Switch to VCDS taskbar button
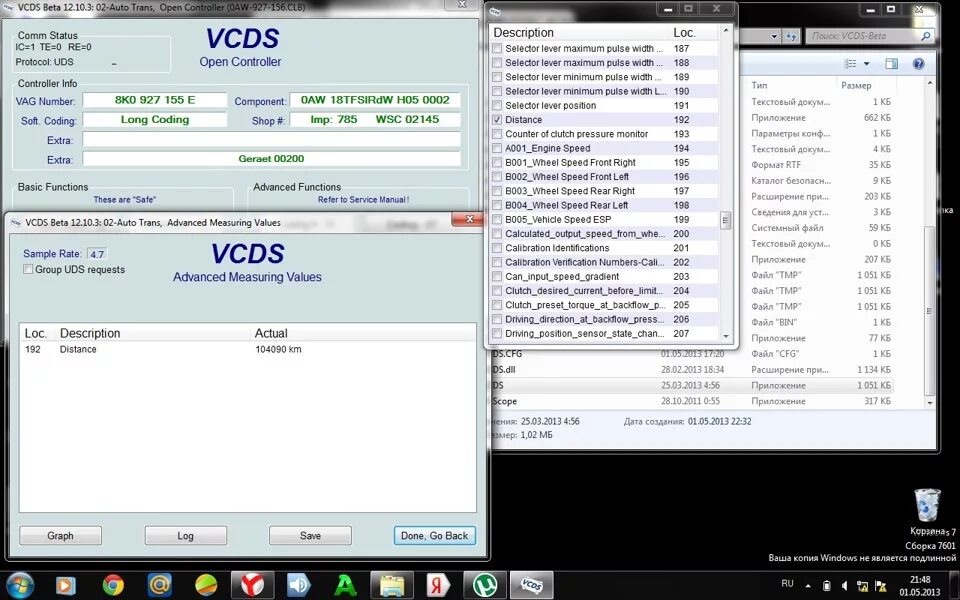 pyautogui.click(x=531, y=585)
